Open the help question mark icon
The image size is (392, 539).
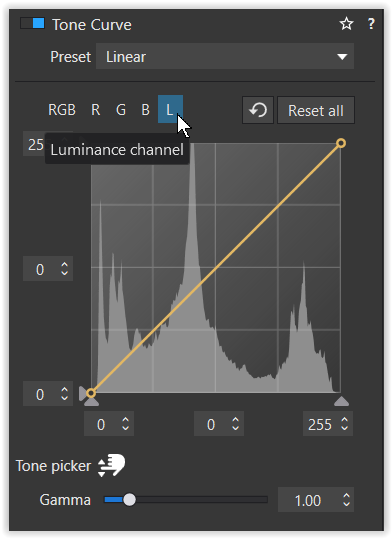click(x=371, y=24)
